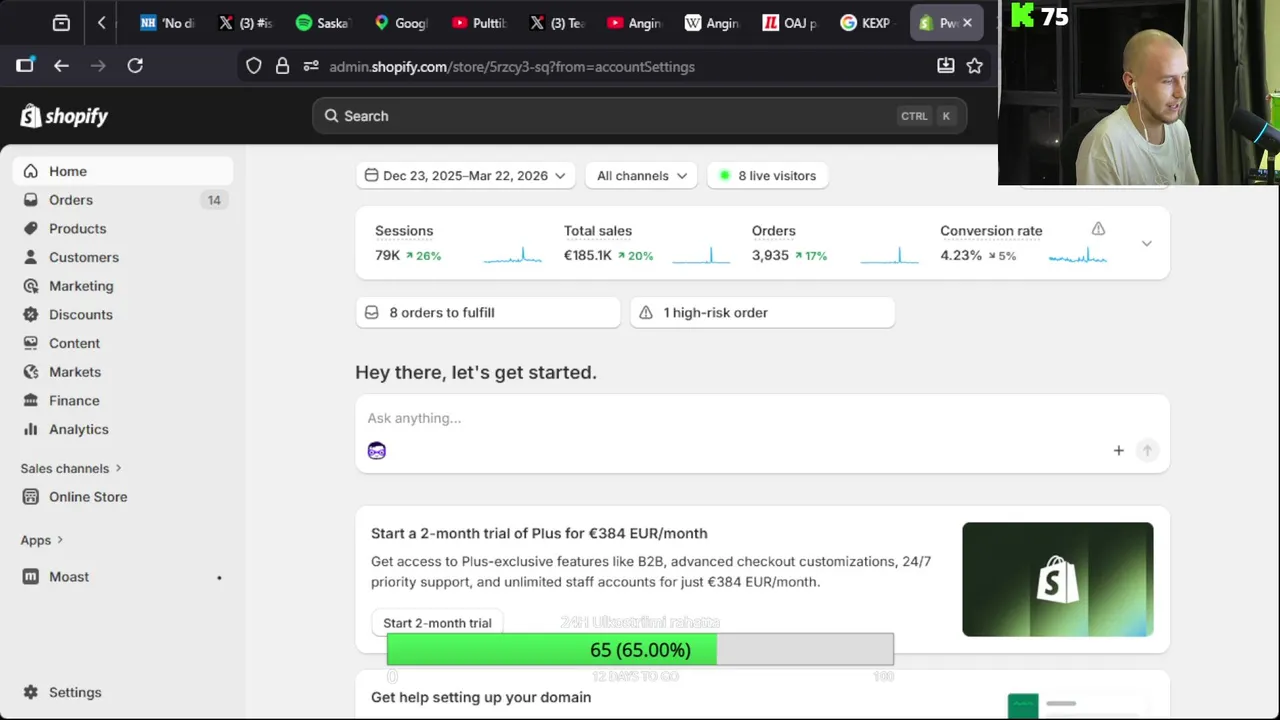Switch to the KEXP Google tab

click(x=866, y=23)
